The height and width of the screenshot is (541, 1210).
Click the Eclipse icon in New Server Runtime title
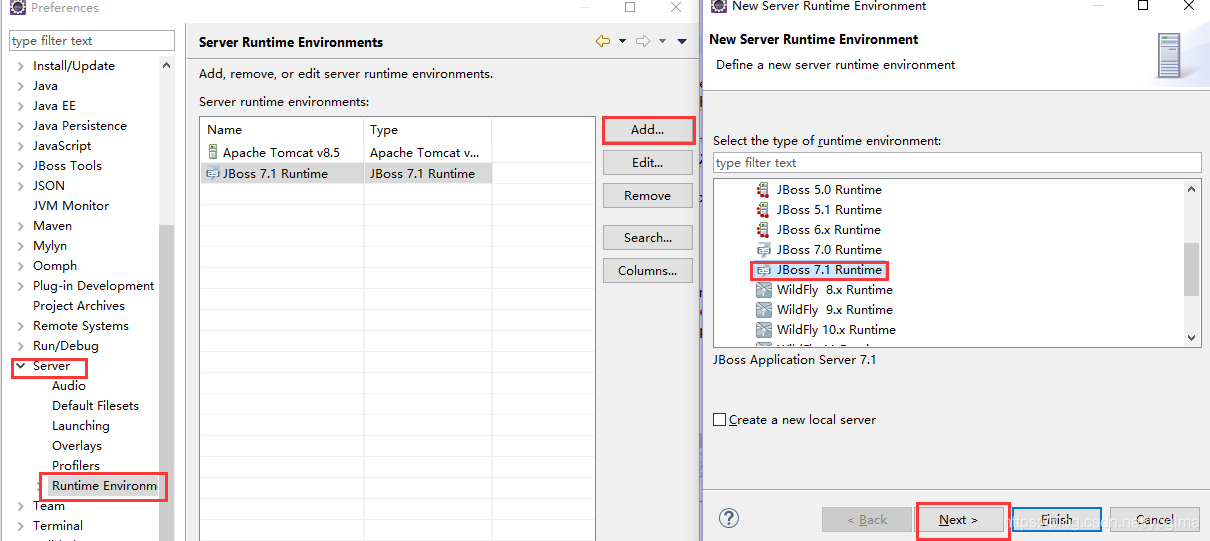click(x=718, y=6)
